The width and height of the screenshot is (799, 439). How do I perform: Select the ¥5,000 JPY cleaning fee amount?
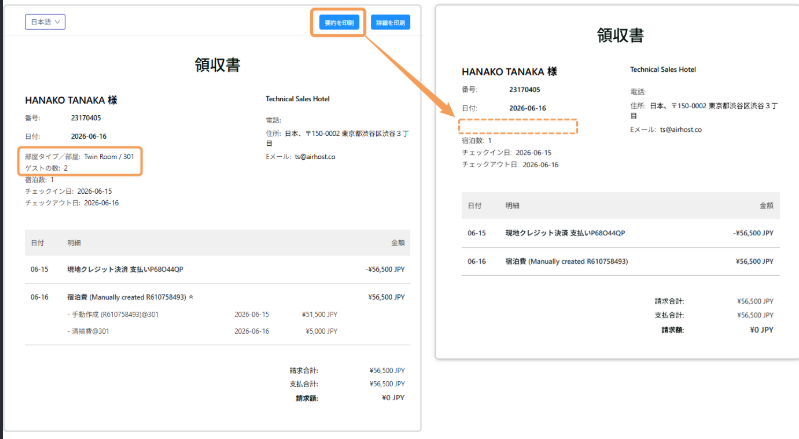pos(322,332)
